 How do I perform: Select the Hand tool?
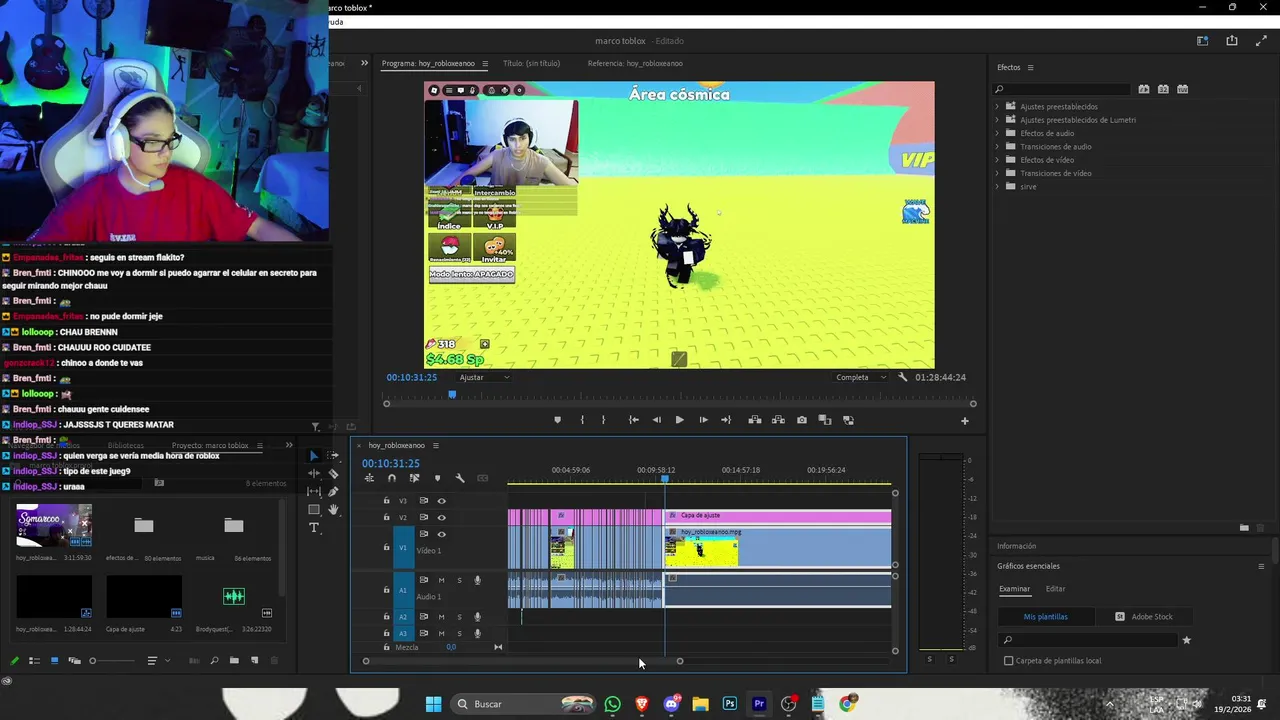tap(333, 509)
